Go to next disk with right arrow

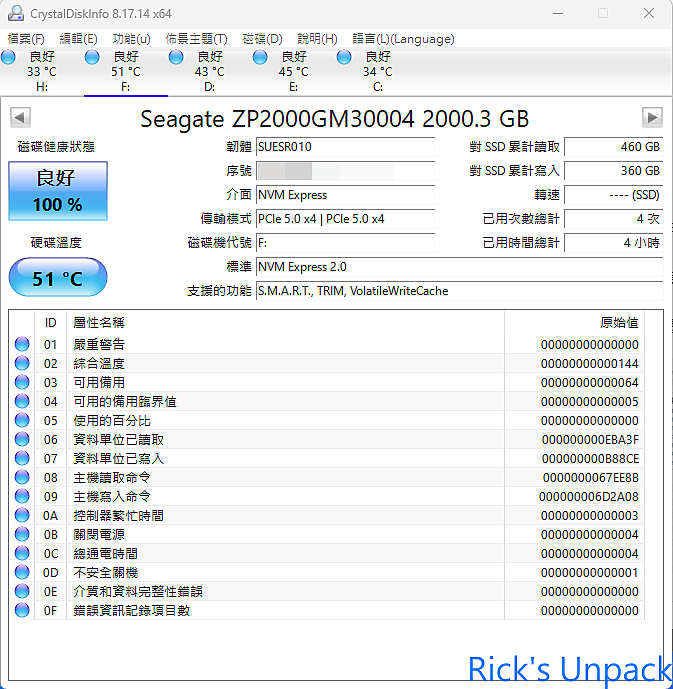coord(652,117)
